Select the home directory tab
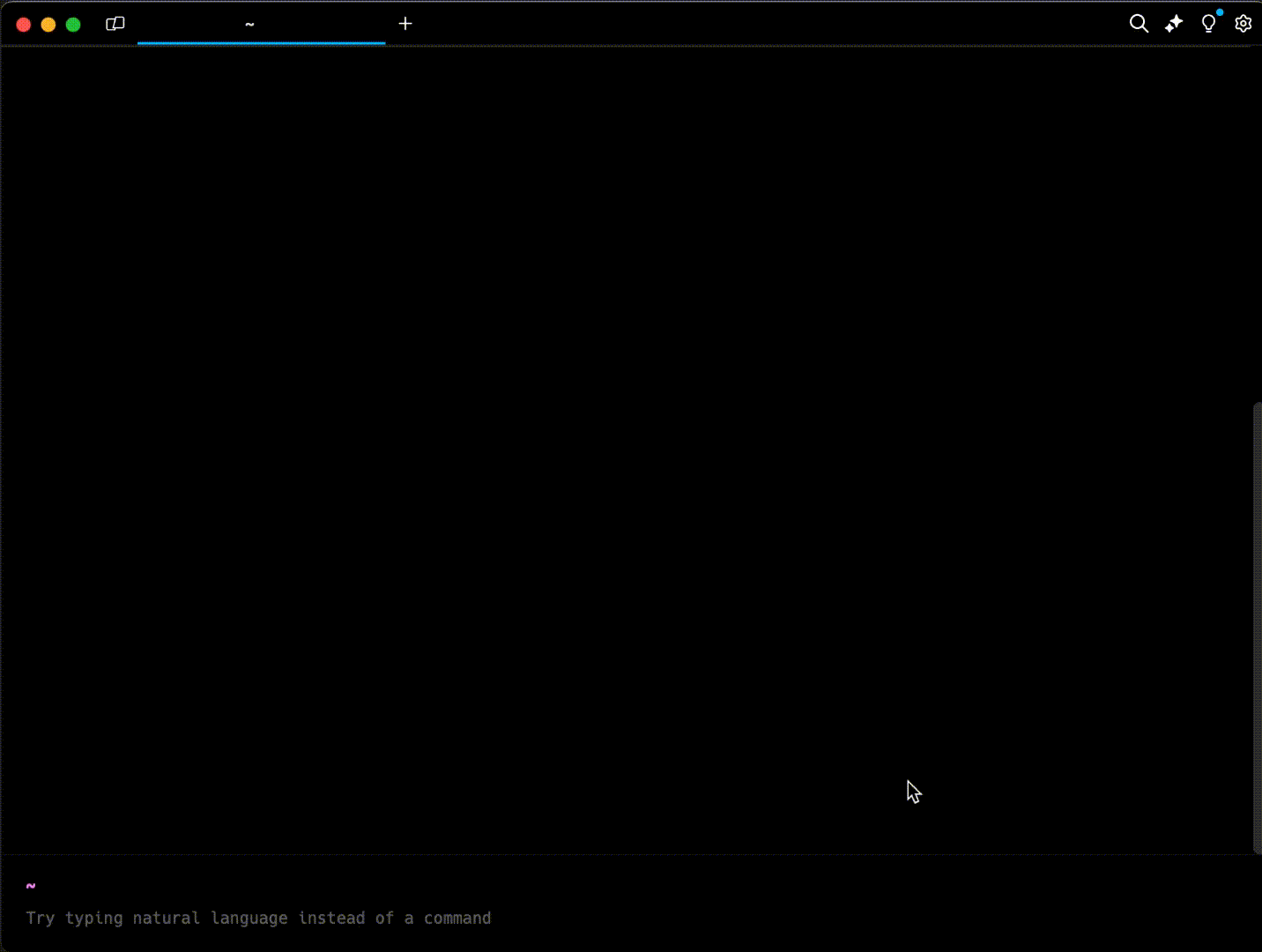 pyautogui.click(x=261, y=24)
